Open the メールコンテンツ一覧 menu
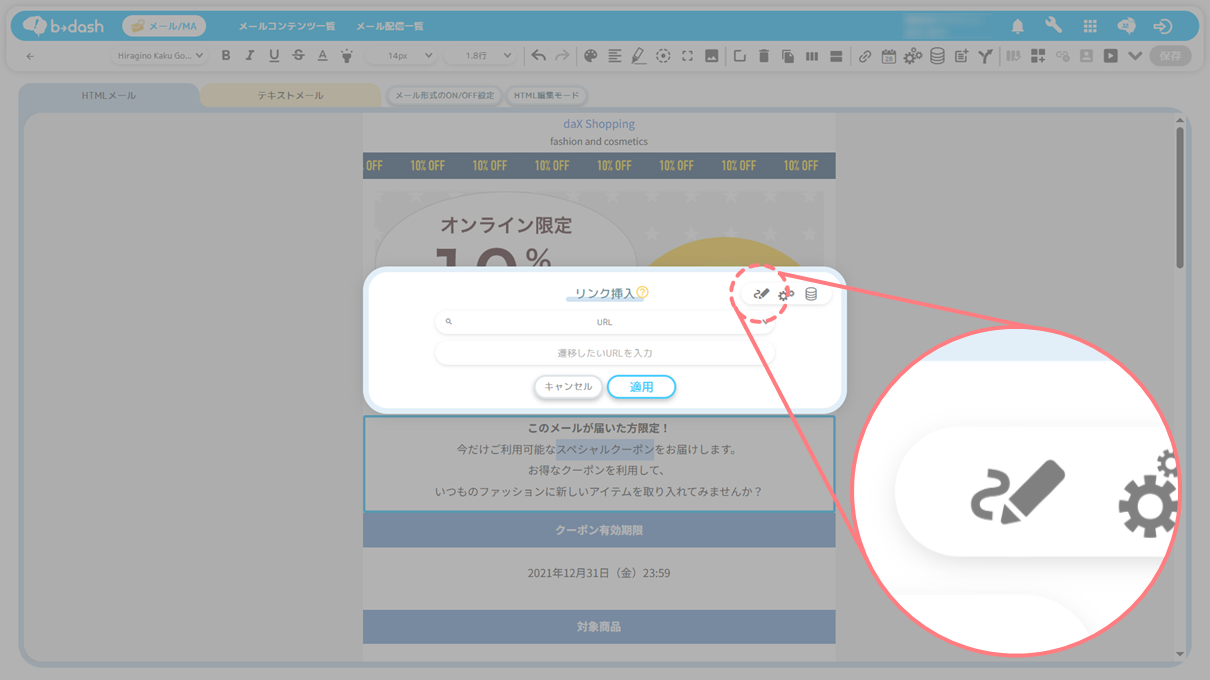Viewport: 1210px width, 680px height. 287,26
